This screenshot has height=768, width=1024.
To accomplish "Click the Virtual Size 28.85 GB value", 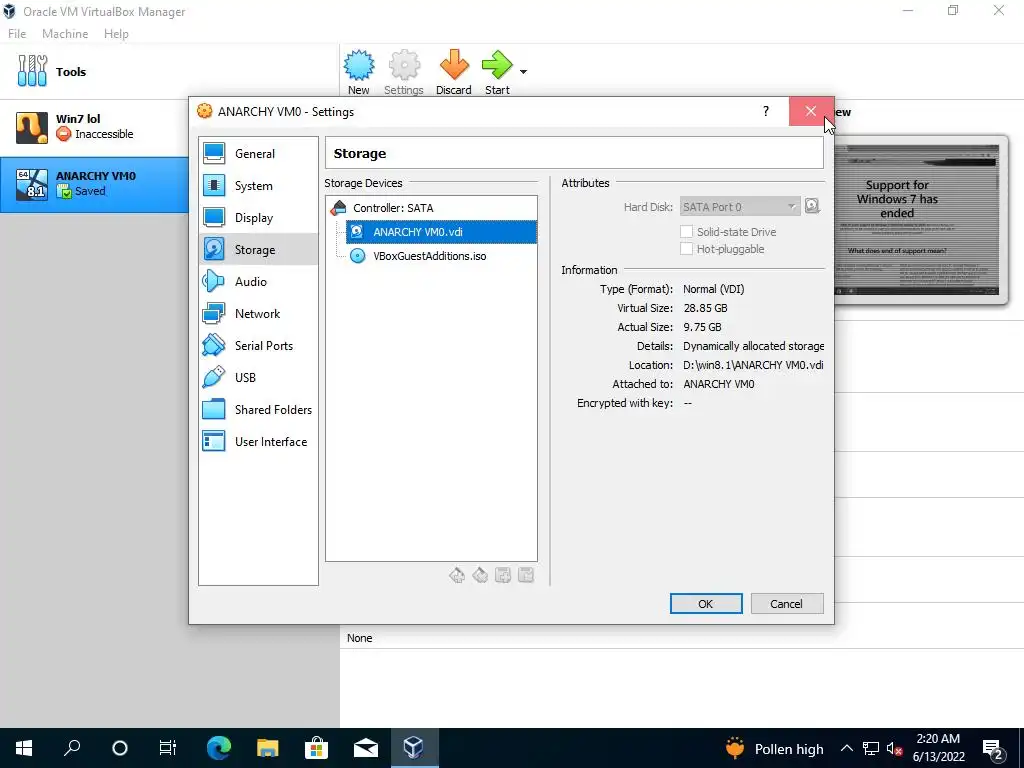I will tap(705, 308).
